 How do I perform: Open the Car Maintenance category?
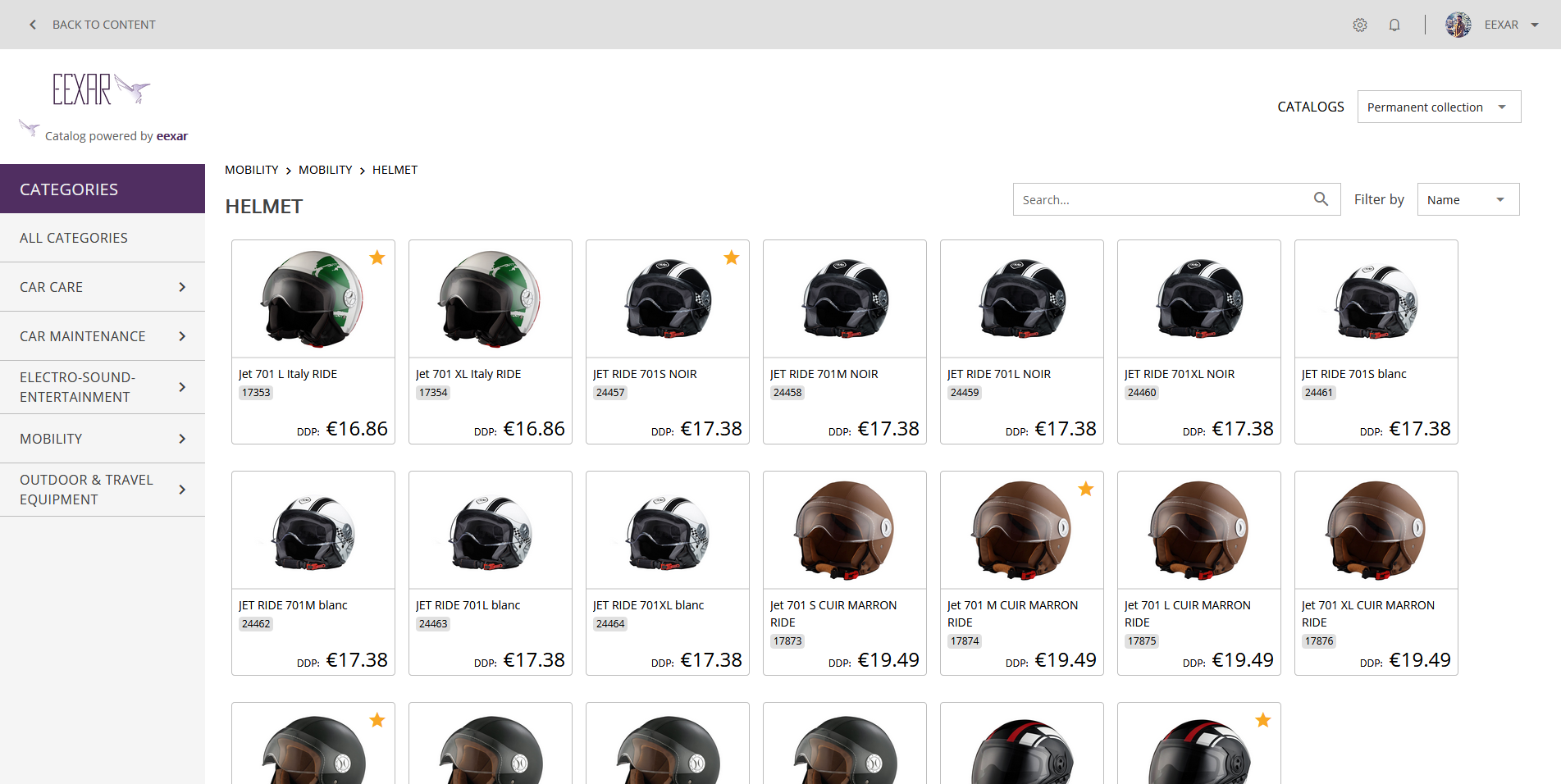click(103, 336)
